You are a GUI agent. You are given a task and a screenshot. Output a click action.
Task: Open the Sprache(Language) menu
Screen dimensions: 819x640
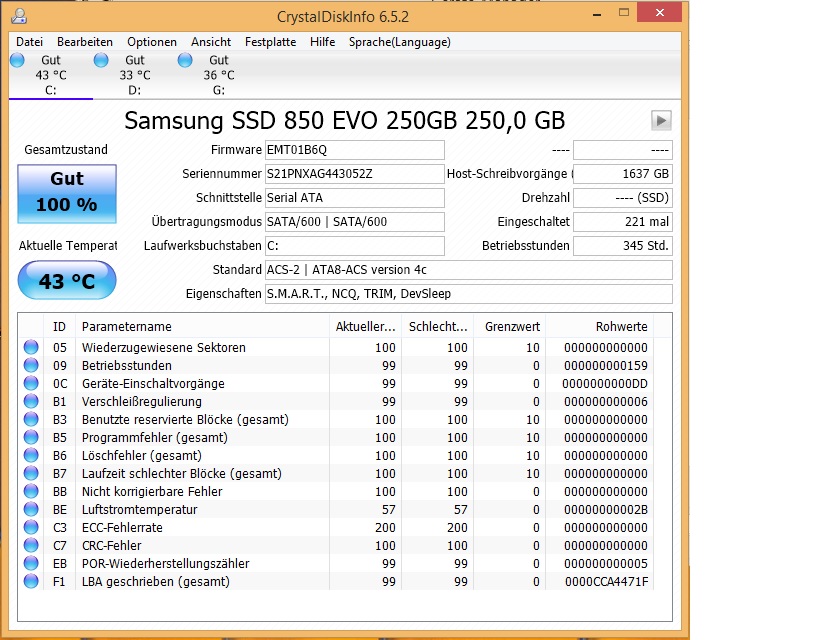(400, 42)
